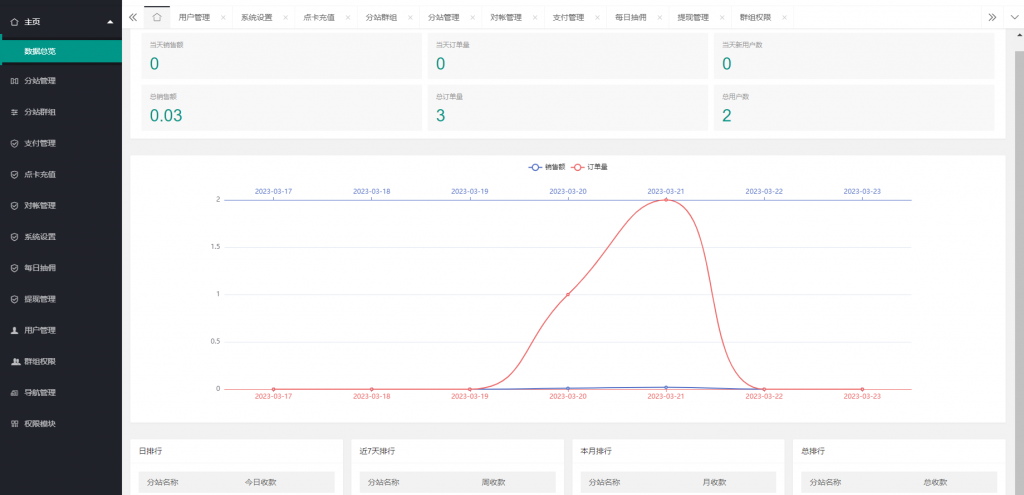Click the shield icon beside sidebar 点卡充值
The height and width of the screenshot is (495, 1024).
click(14, 174)
